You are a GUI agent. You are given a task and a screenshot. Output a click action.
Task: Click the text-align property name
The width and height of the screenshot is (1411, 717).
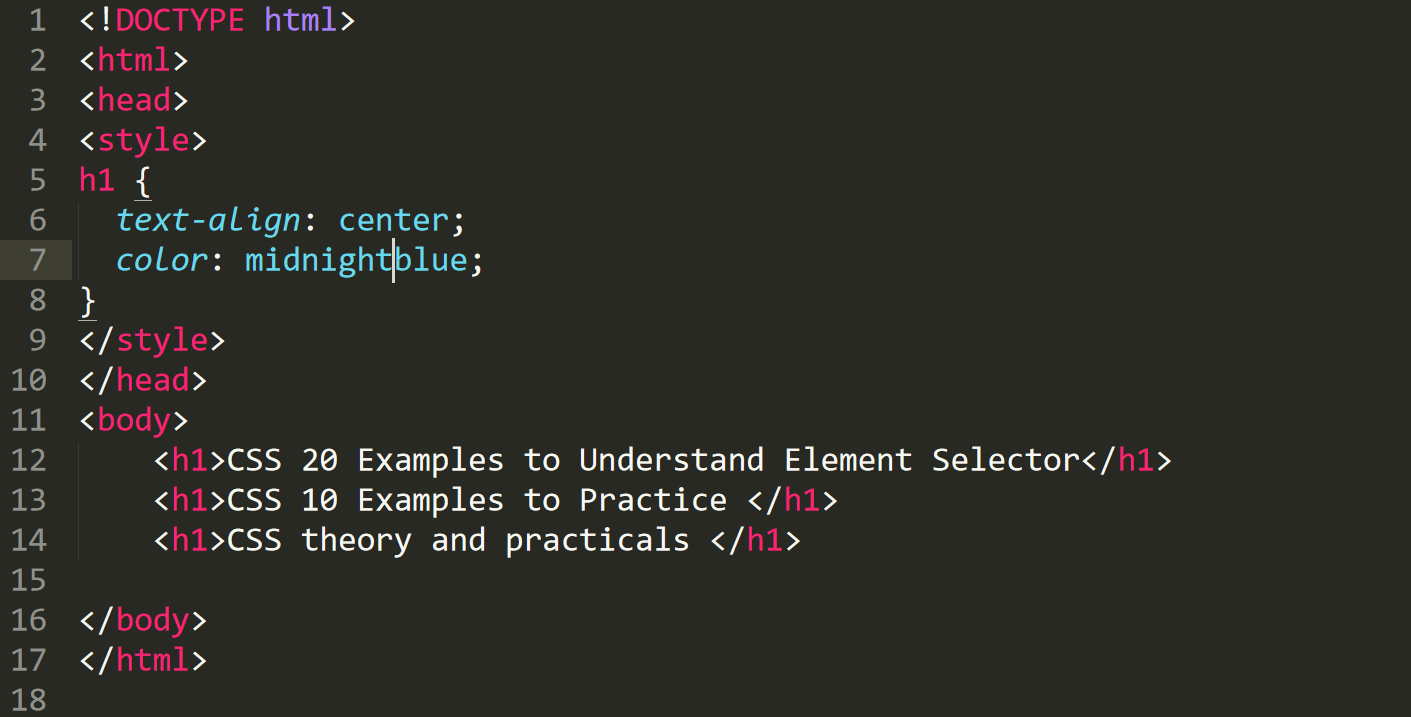[x=208, y=220]
